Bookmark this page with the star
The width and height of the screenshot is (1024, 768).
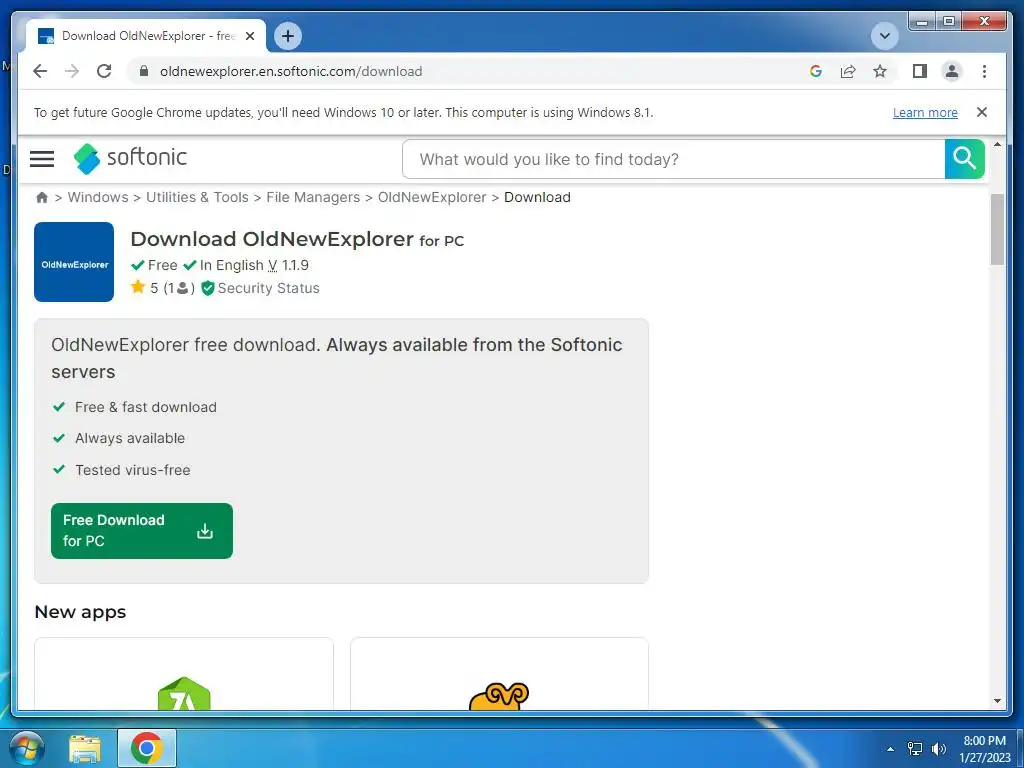[x=880, y=71]
